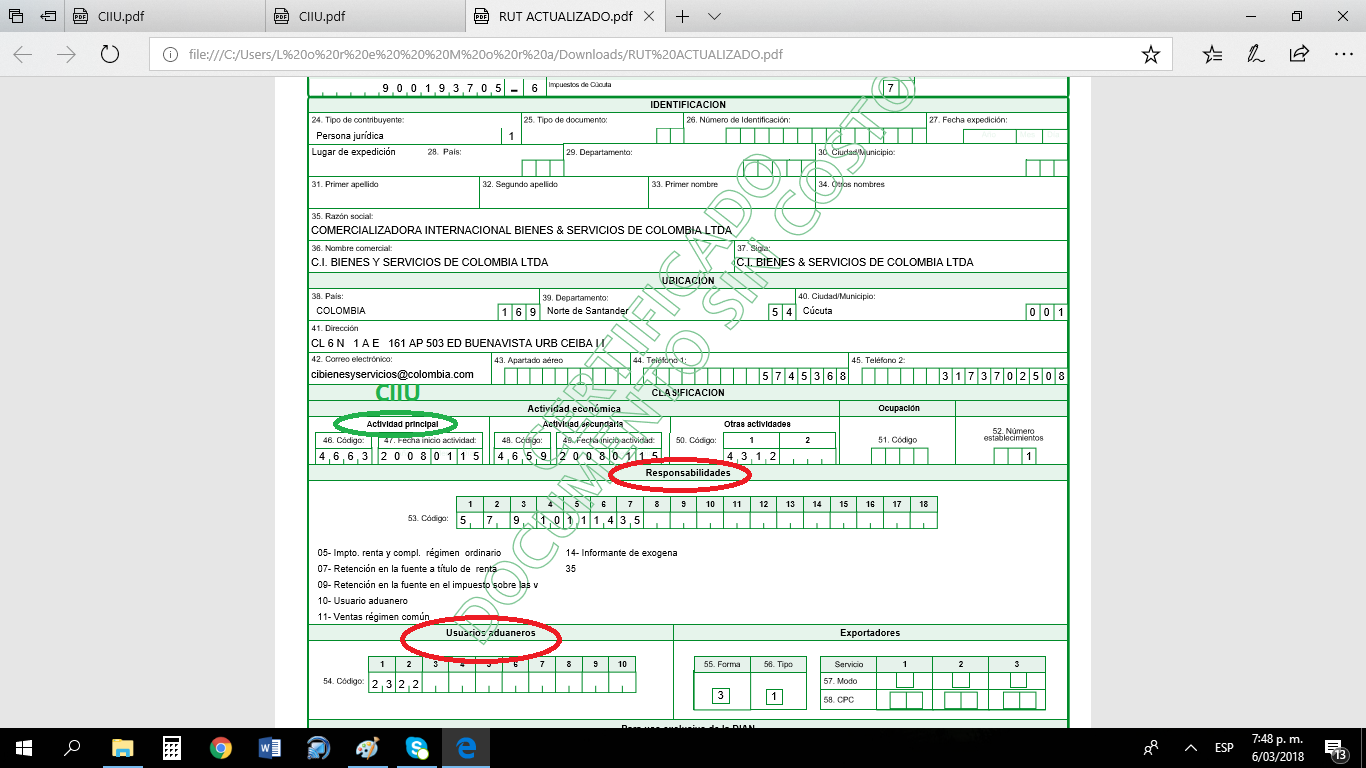Close the RUT ACTUALIZADO.pdf tab
This screenshot has height=768, width=1366.
pyautogui.click(x=649, y=16)
